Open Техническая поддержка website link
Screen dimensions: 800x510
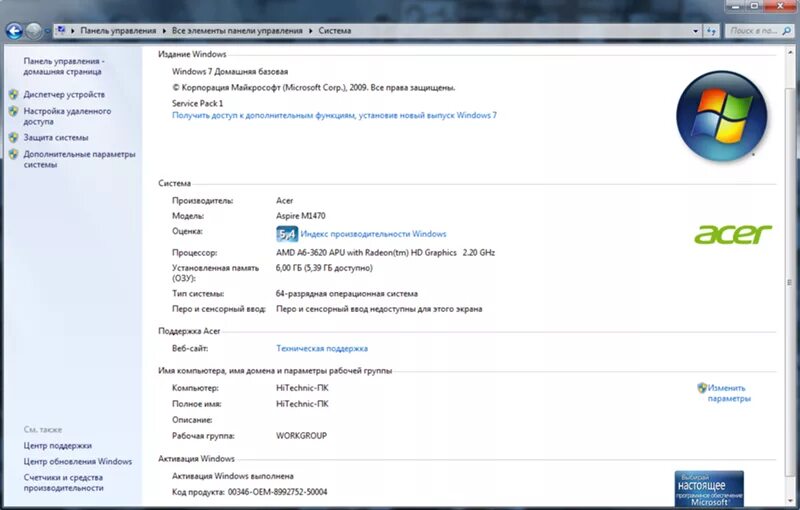coord(322,349)
